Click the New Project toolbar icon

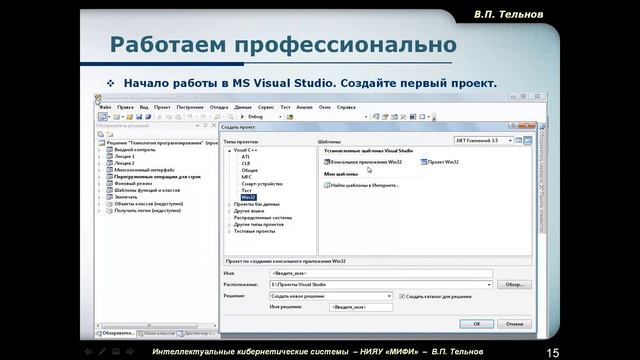102,117
